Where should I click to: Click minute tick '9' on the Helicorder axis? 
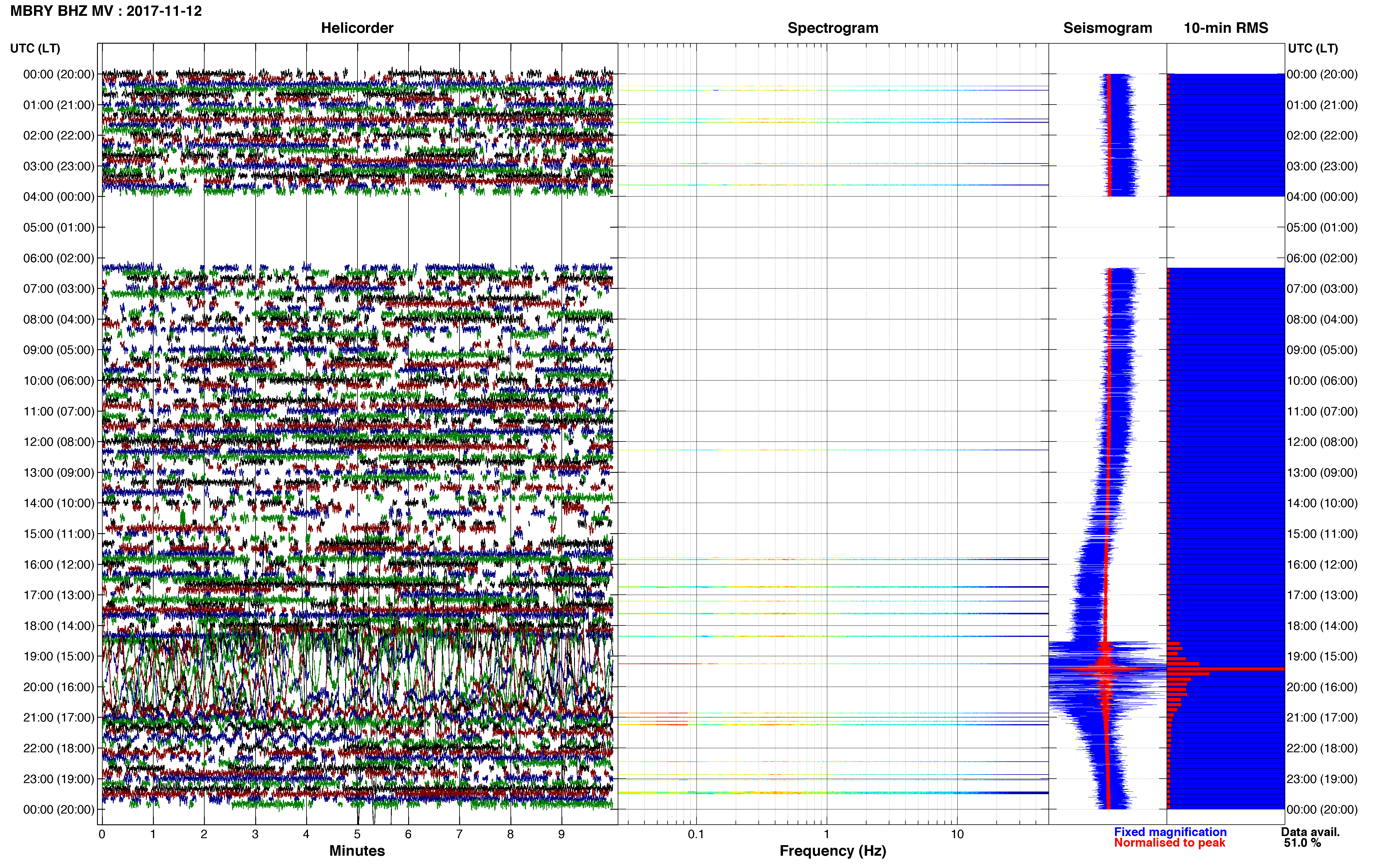pos(561,834)
